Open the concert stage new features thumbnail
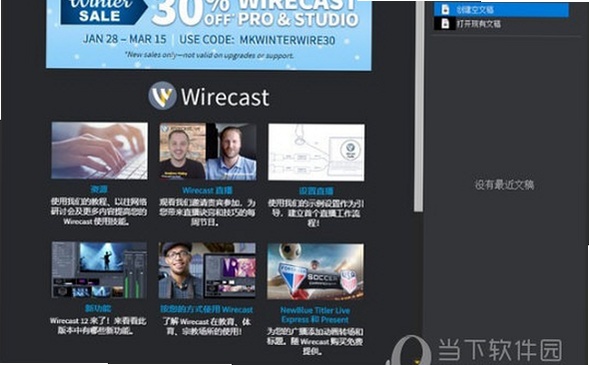589x365 pixels. point(99,270)
